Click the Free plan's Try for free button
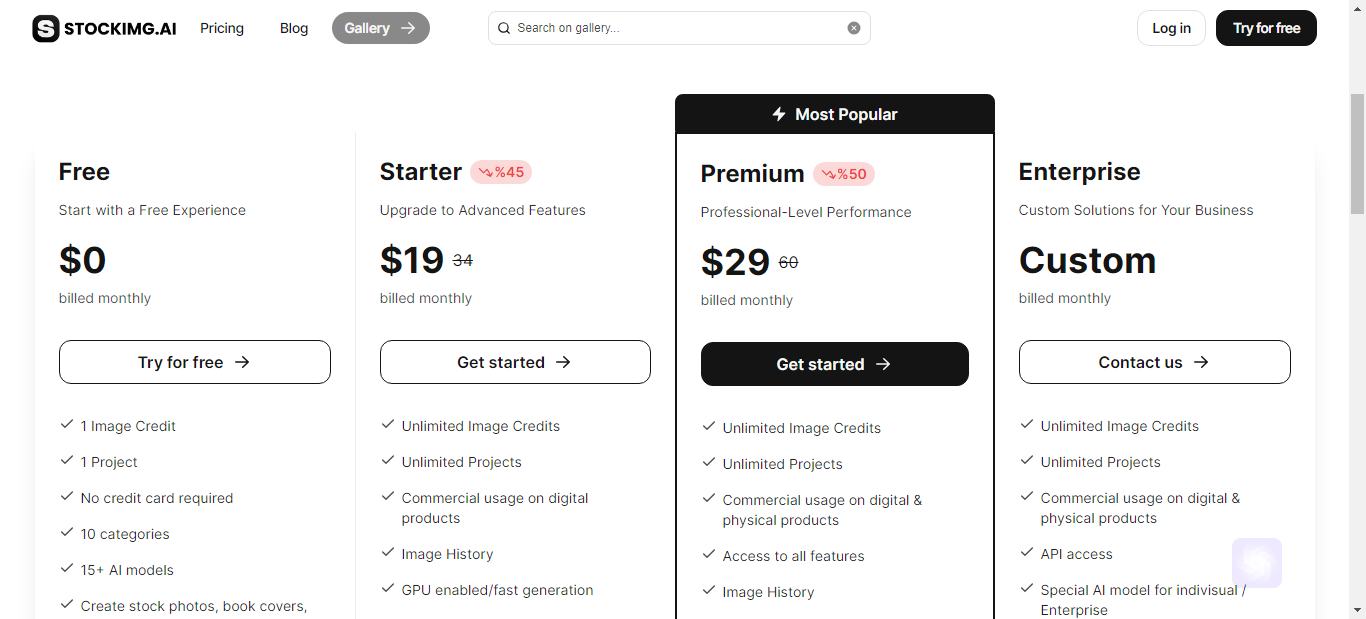 tap(195, 362)
